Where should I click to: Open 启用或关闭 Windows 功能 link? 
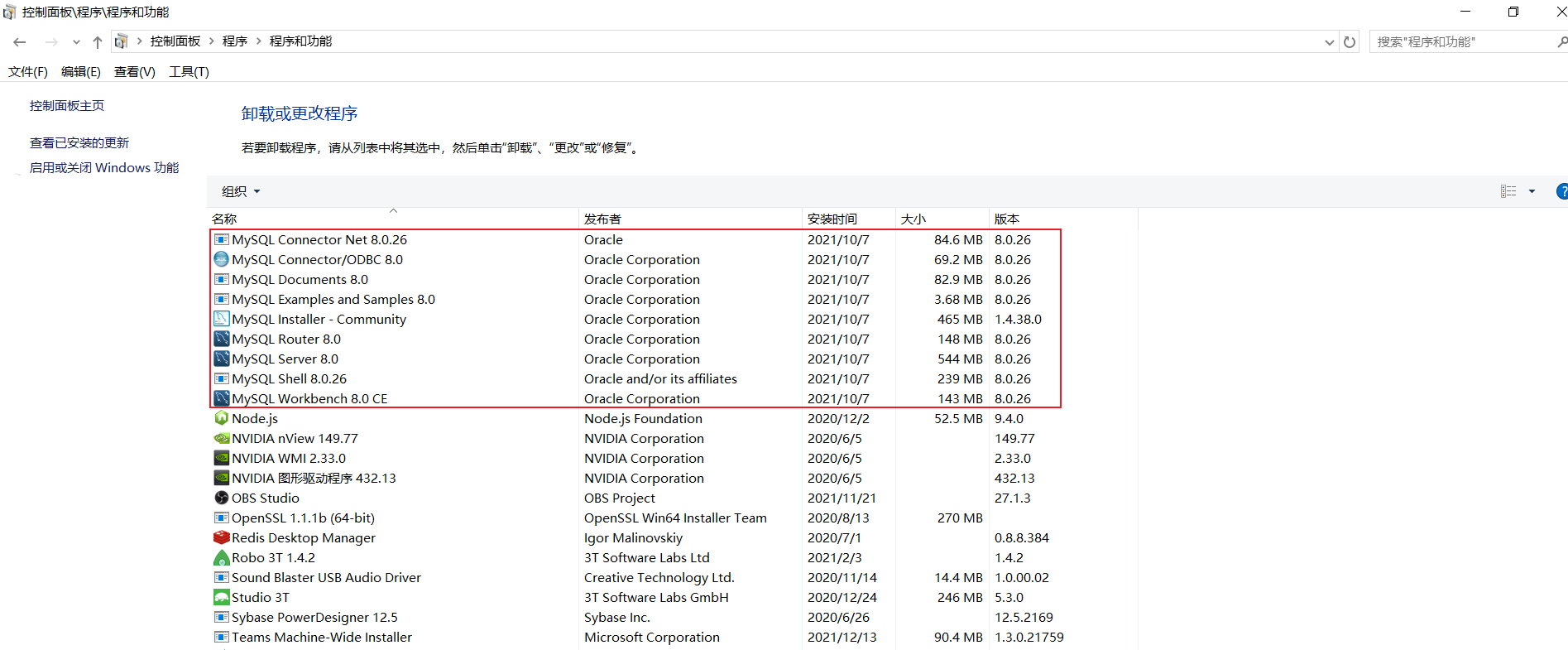click(x=104, y=168)
